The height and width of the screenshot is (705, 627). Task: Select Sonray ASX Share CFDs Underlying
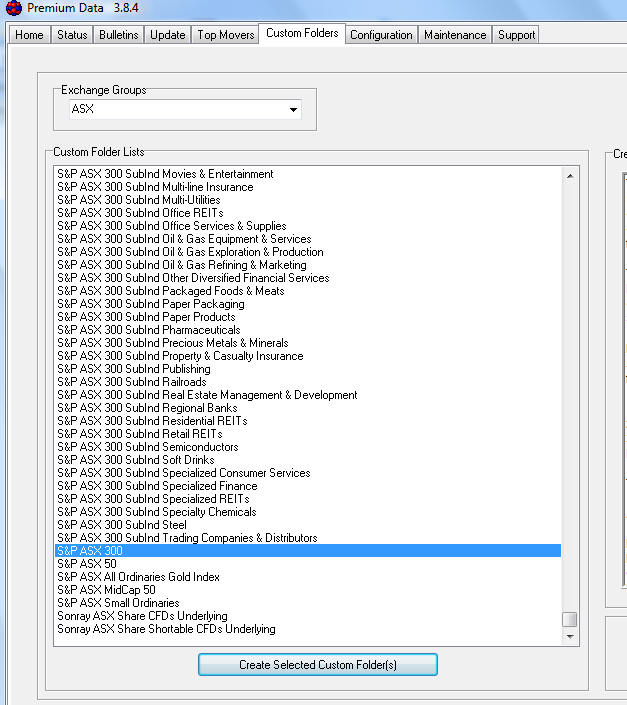(x=308, y=616)
